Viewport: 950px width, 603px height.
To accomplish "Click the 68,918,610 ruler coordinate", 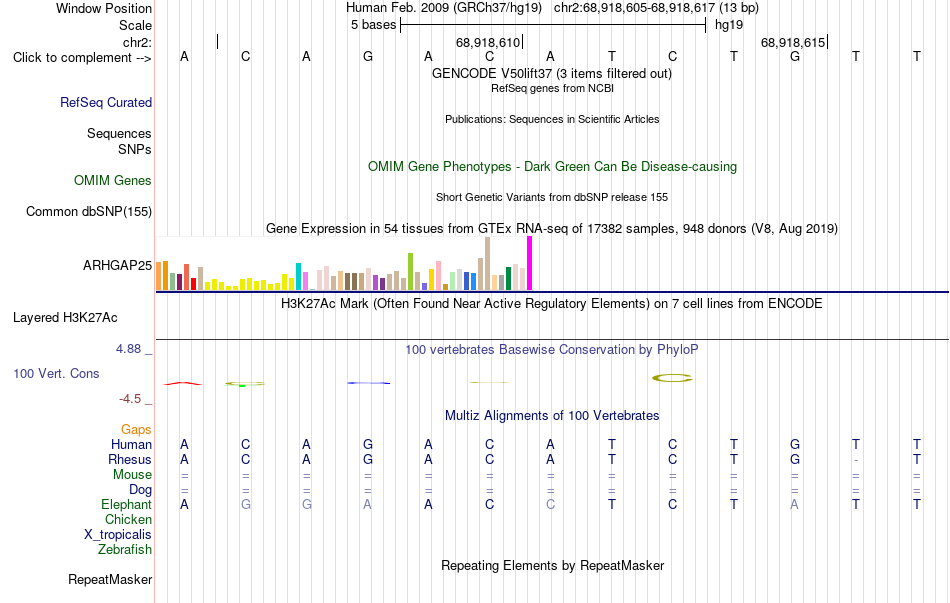I will 488,42.
